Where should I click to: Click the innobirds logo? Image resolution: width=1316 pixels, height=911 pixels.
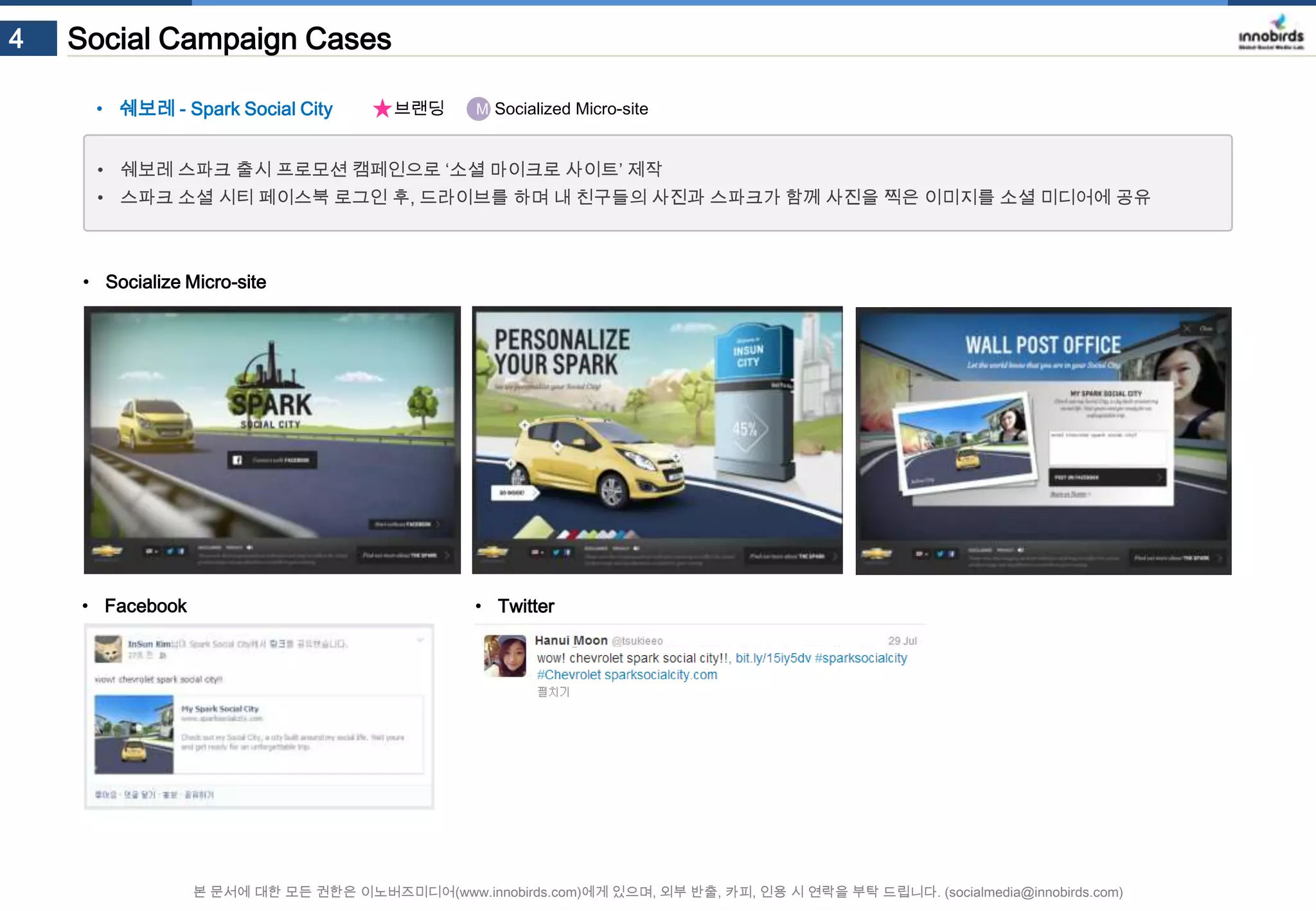coord(1271,32)
